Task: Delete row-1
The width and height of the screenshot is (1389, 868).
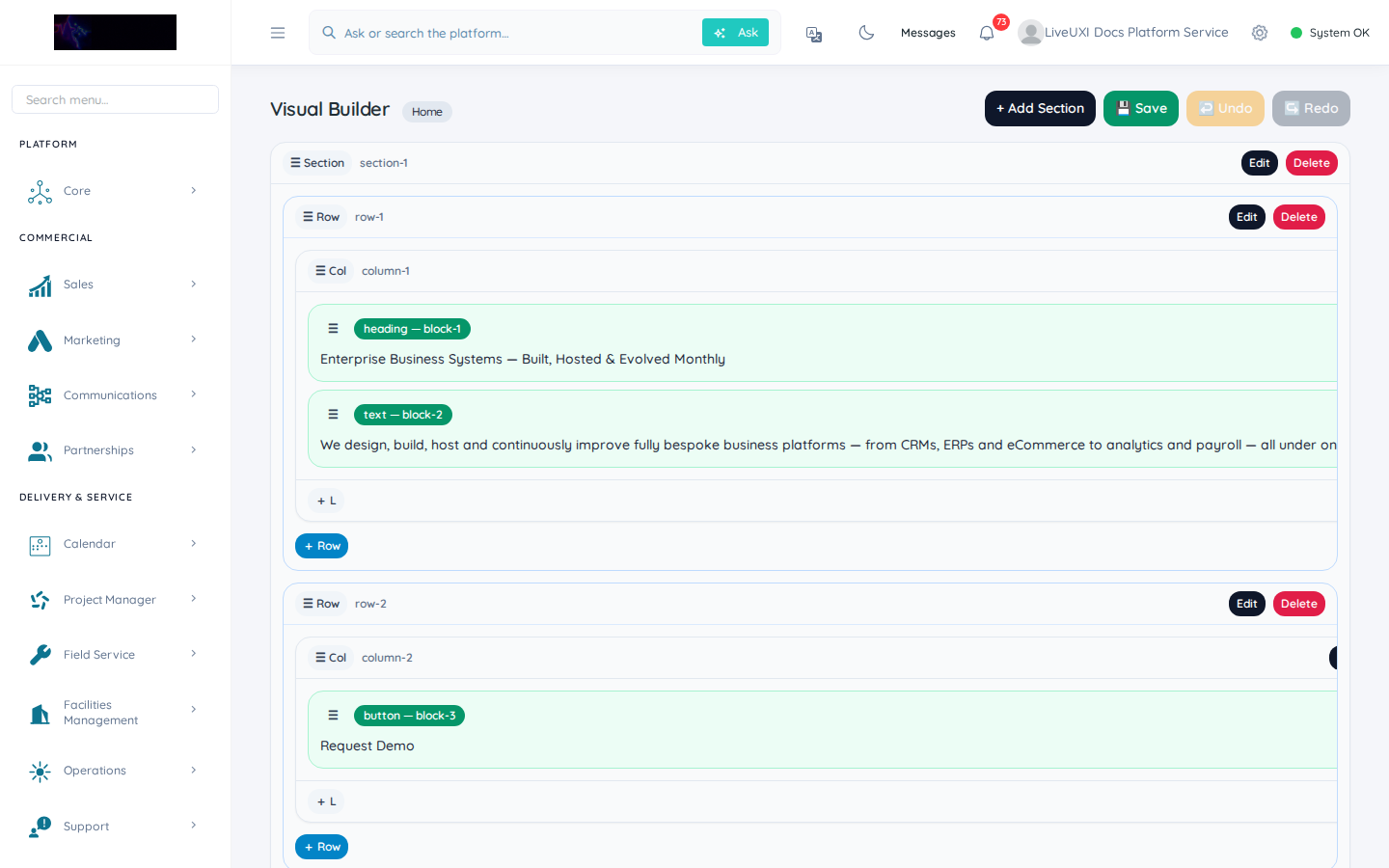Action: tap(1299, 217)
